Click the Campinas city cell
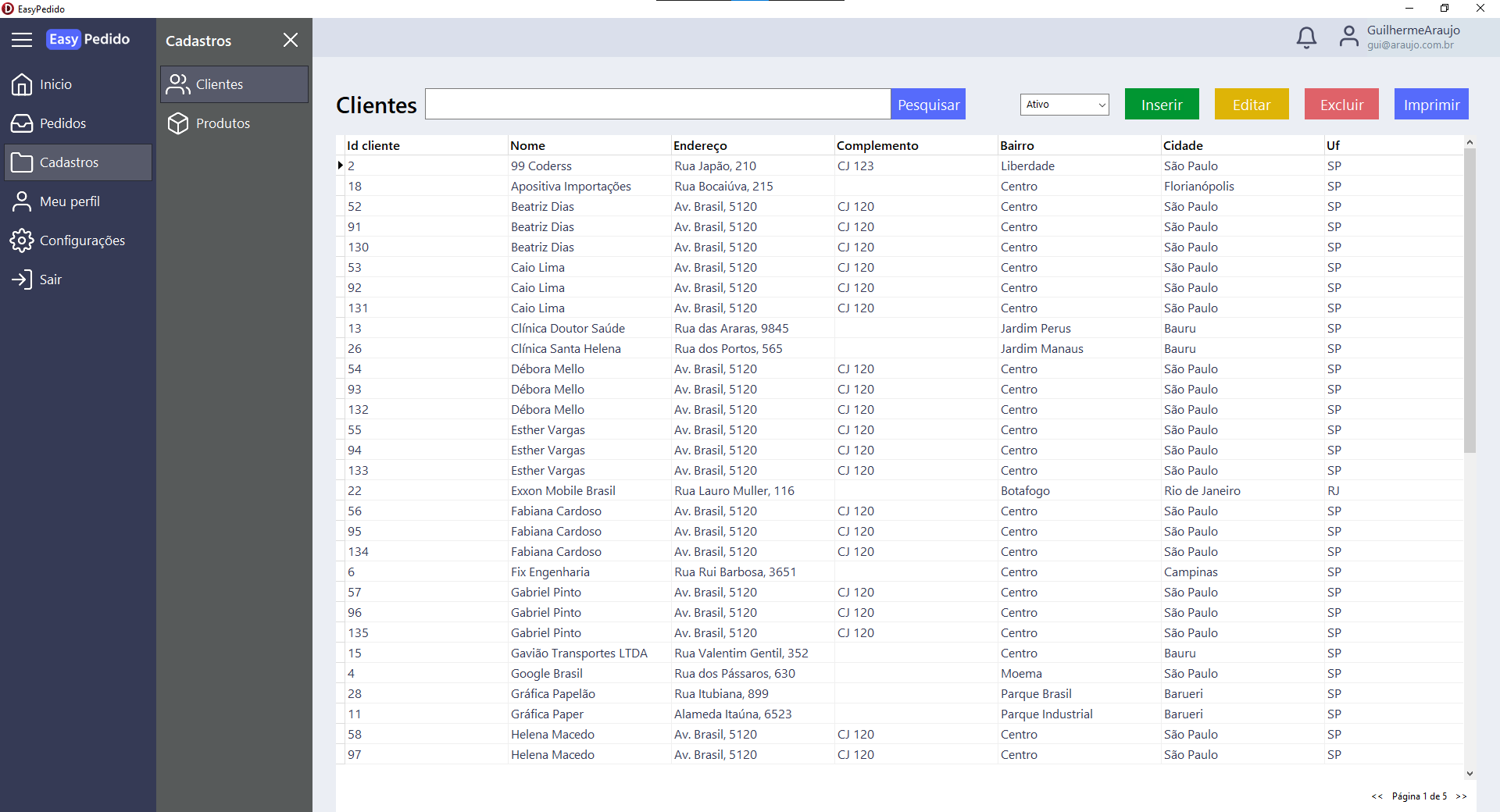Screen dimensions: 1500x812 click(x=1242, y=572)
